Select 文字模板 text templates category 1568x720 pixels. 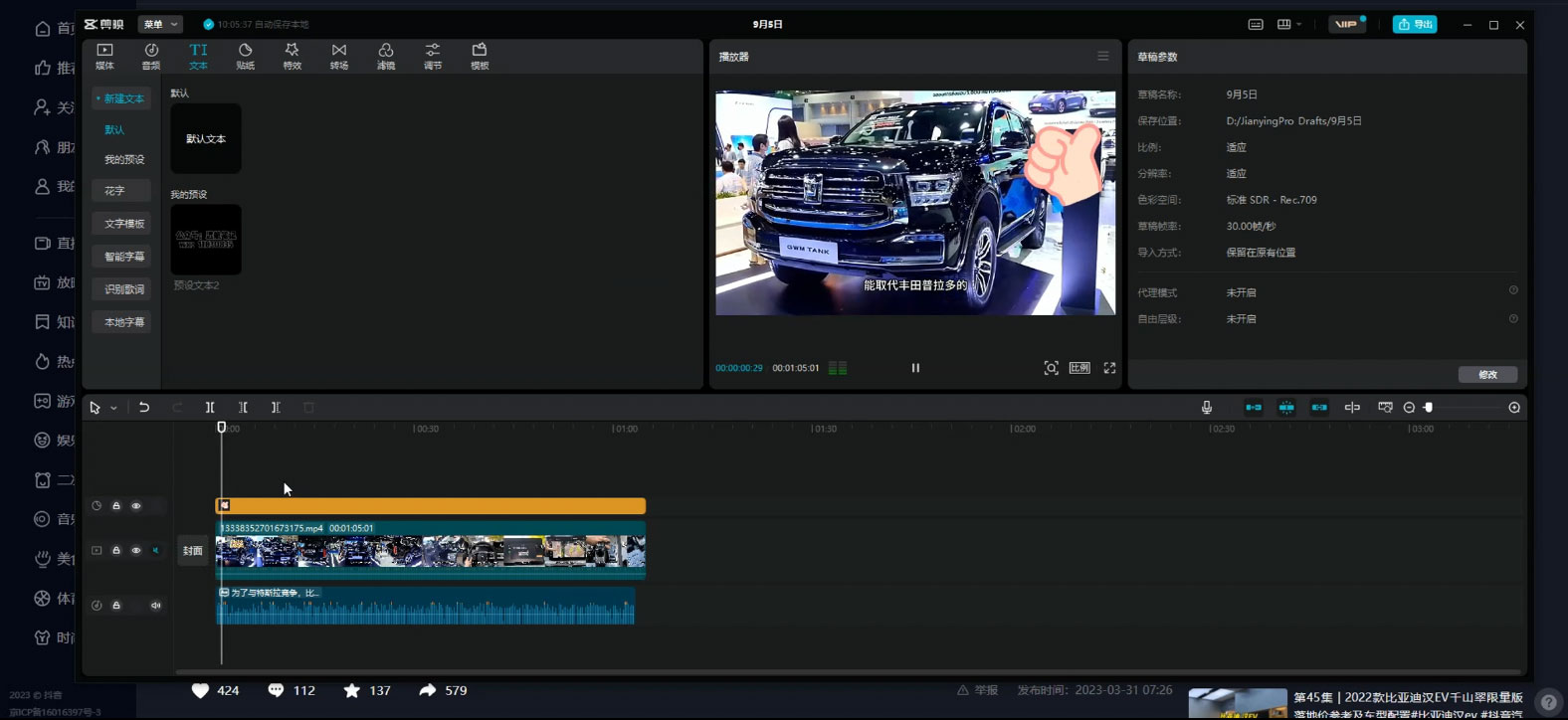(123, 224)
